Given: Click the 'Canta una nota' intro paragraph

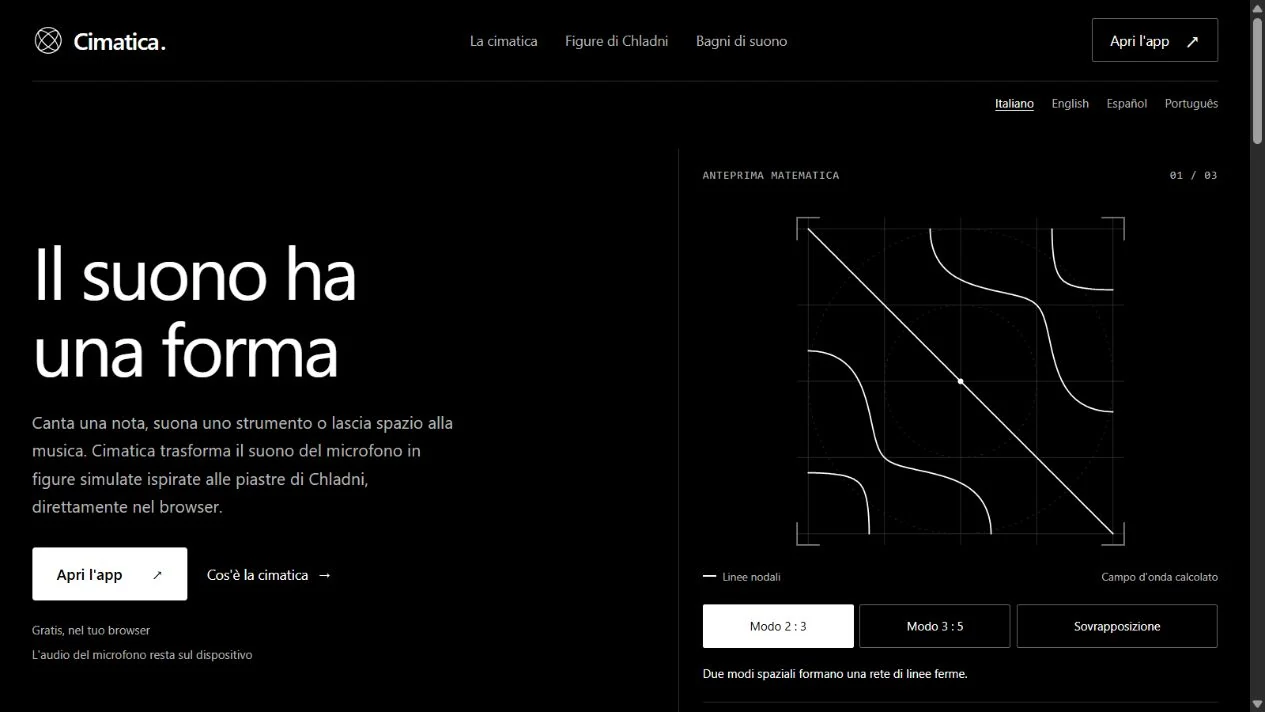Looking at the screenshot, I should 243,465.
